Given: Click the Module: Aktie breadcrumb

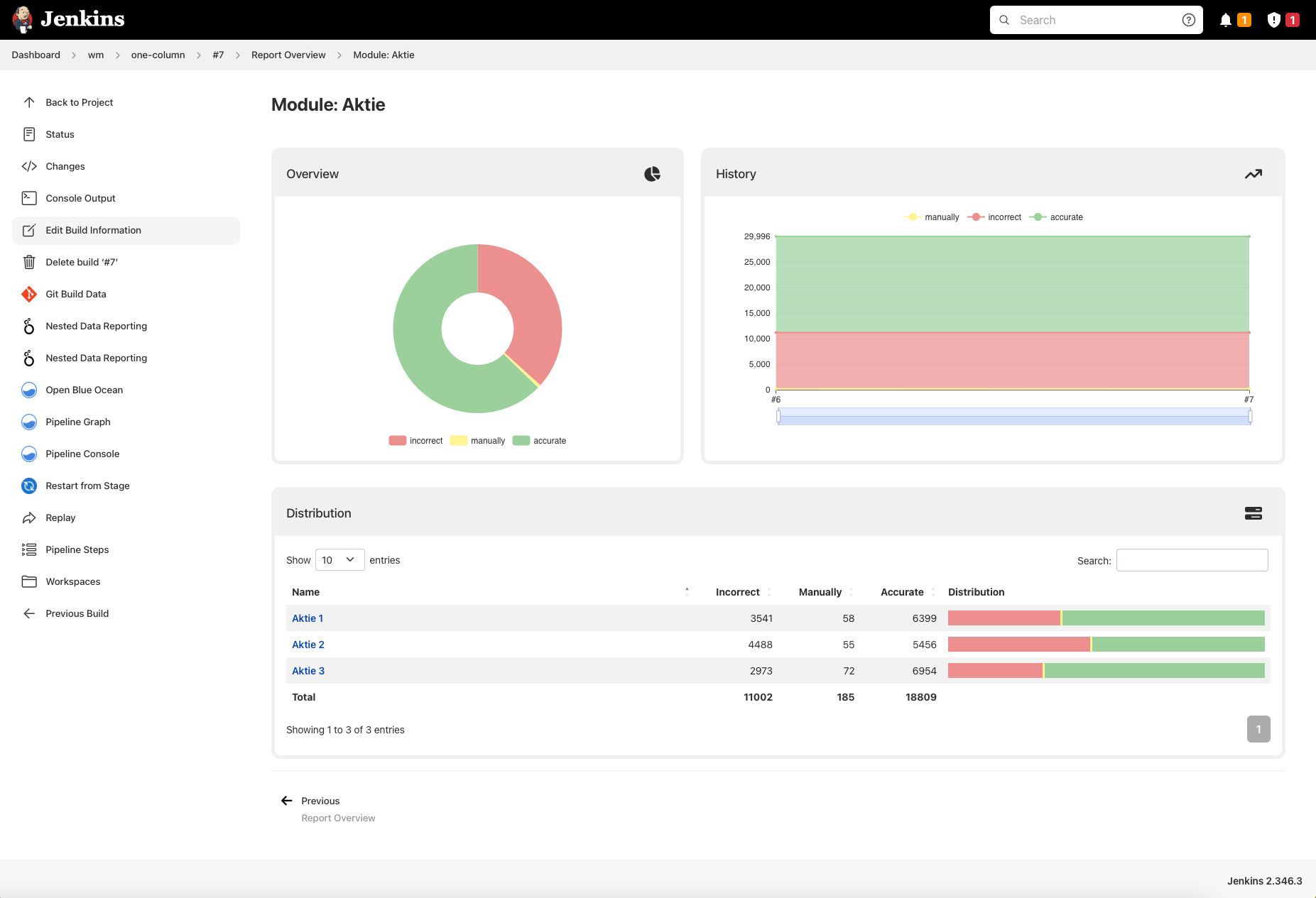Looking at the screenshot, I should click(x=384, y=55).
